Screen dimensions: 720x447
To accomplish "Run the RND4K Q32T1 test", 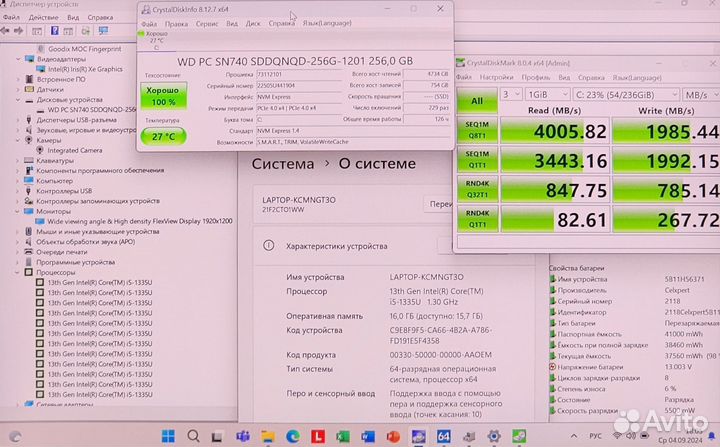I will coord(477,189).
